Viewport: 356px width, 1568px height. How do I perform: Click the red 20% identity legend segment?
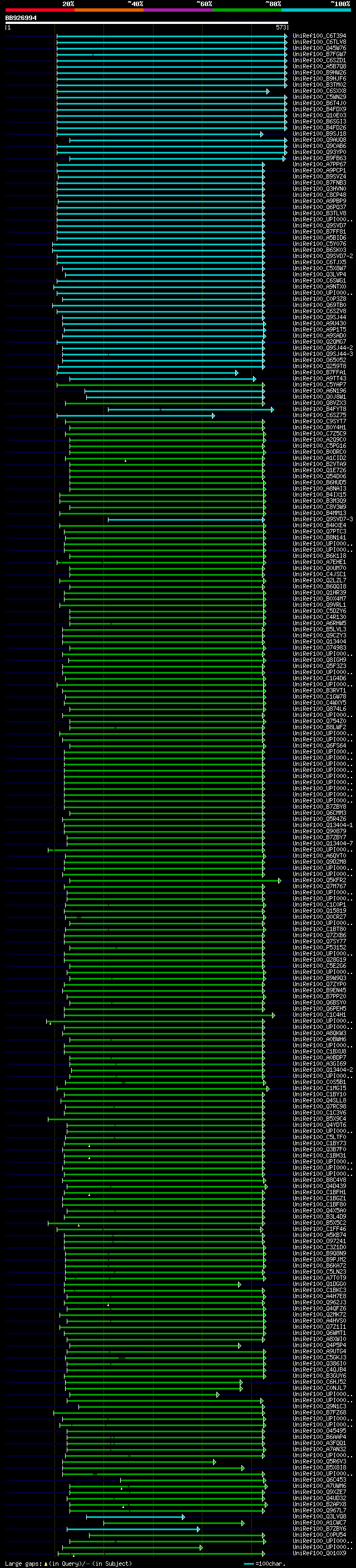point(40,10)
